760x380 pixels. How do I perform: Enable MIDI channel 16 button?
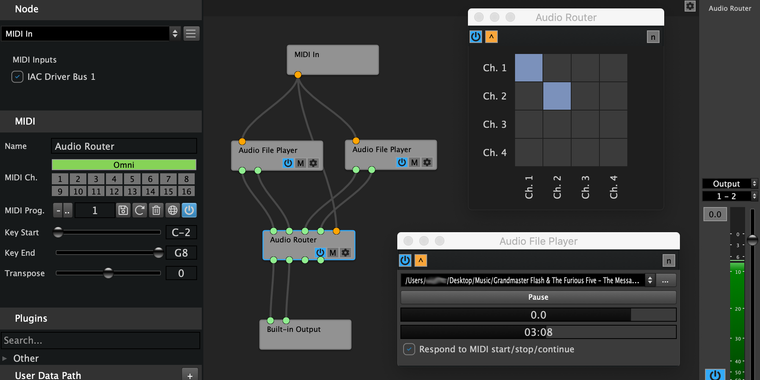tap(187, 191)
